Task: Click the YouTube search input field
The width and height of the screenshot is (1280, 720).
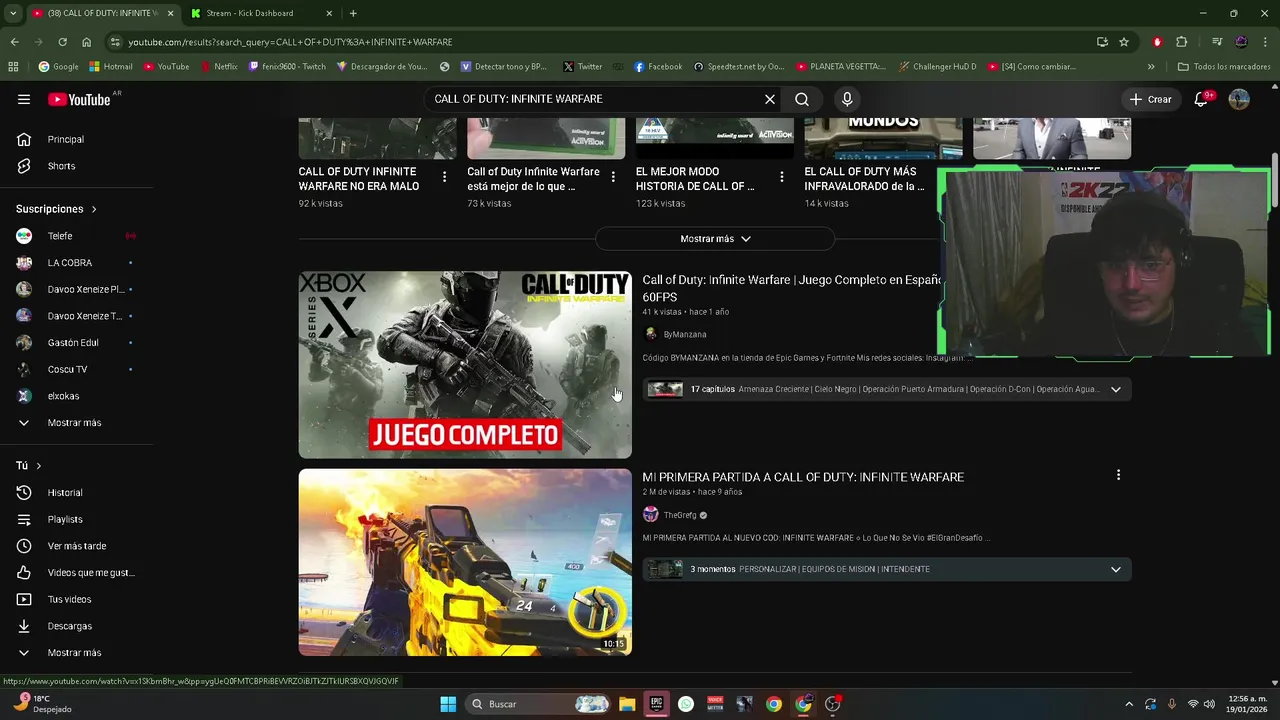Action: coord(595,99)
